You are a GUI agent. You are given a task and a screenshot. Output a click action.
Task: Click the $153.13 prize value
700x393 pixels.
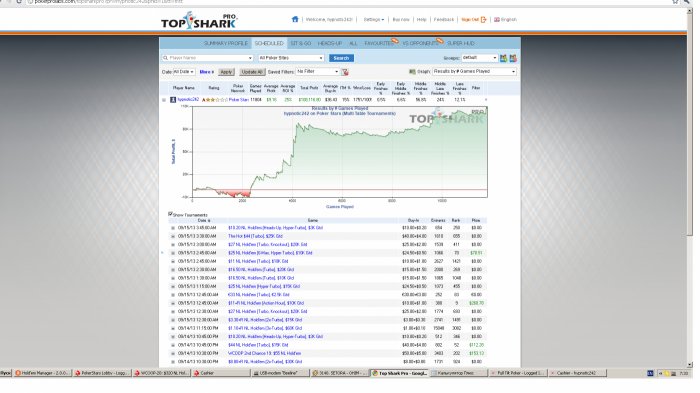click(x=476, y=353)
